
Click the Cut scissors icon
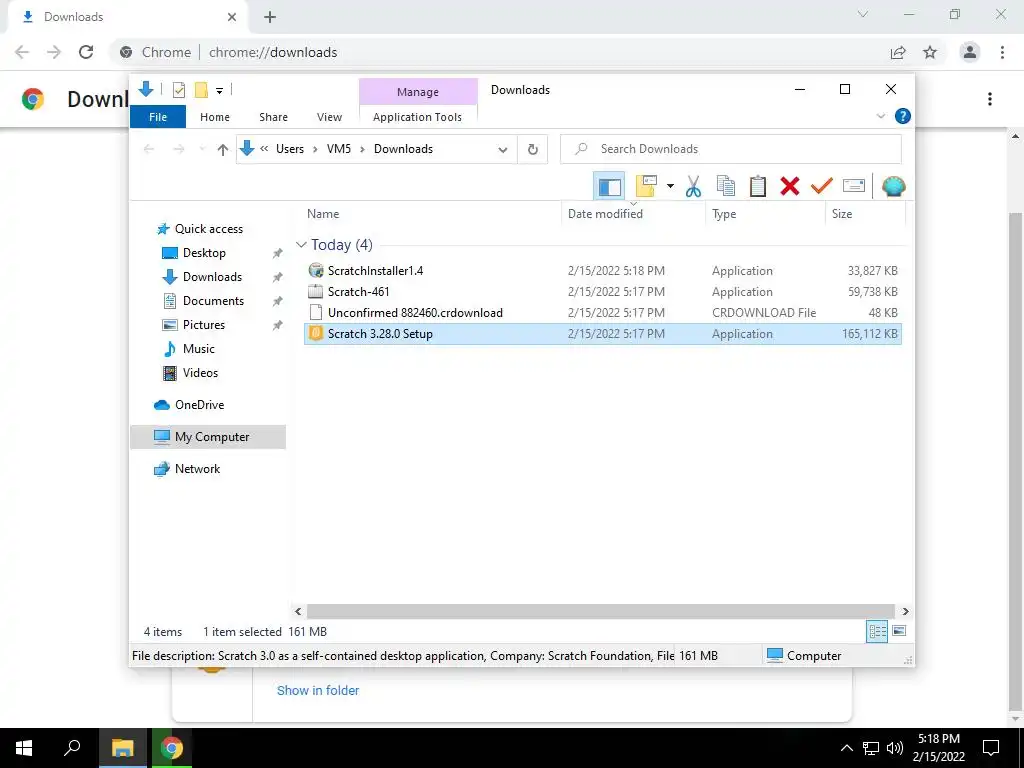[693, 187]
